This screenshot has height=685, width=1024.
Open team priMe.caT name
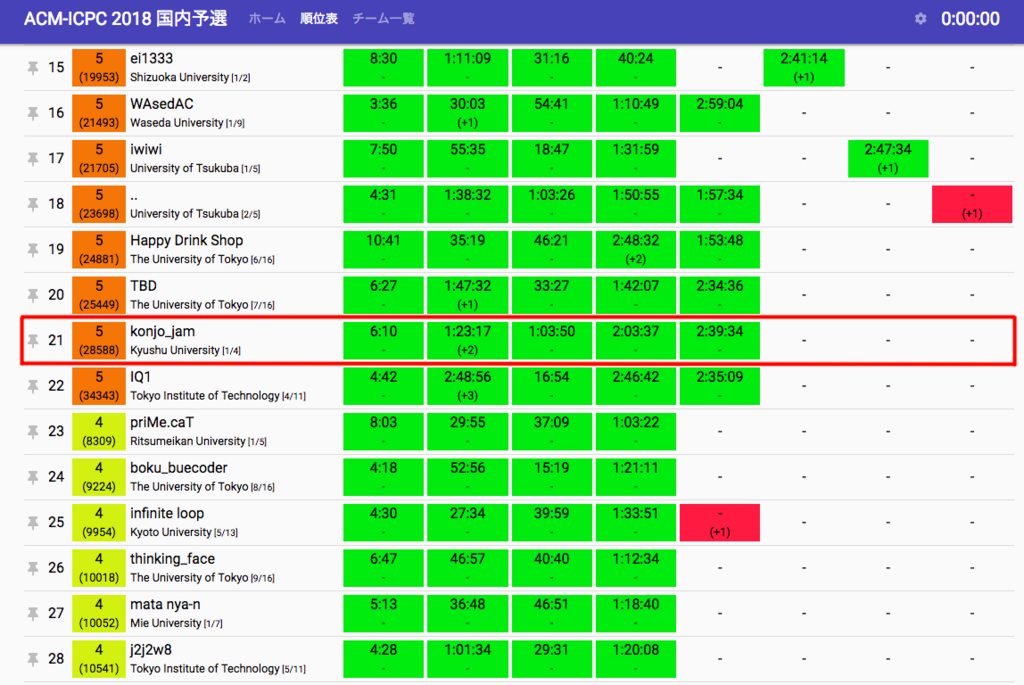pos(161,422)
